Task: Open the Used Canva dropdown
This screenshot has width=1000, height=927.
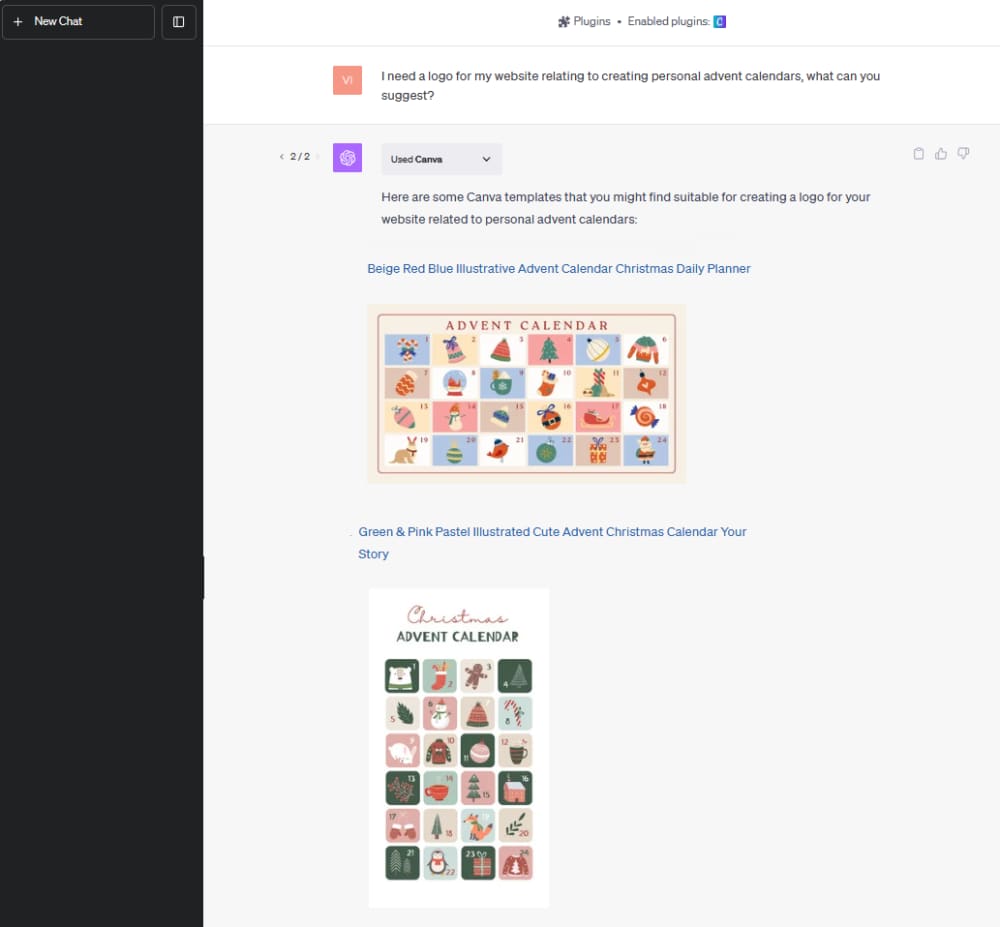Action: point(440,159)
